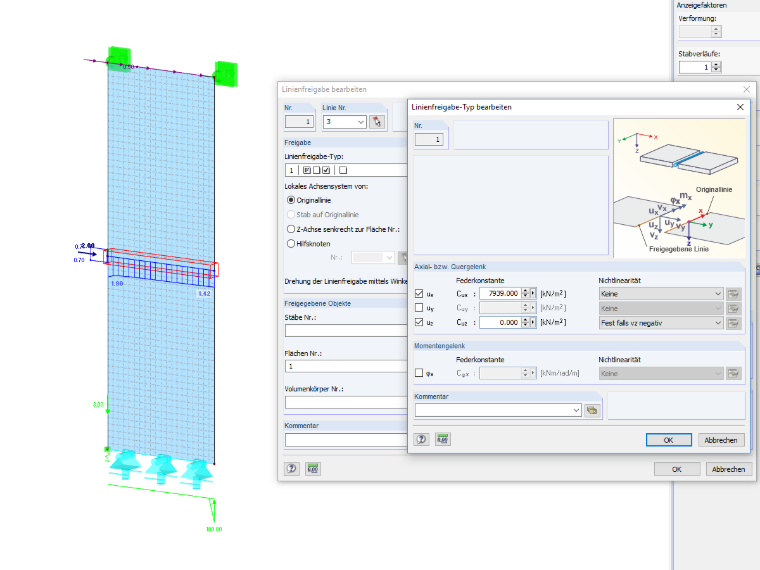Screen dimensions: 760x570
Task: Open the Linienfreigabe-Typ selection list
Action: tap(346, 170)
